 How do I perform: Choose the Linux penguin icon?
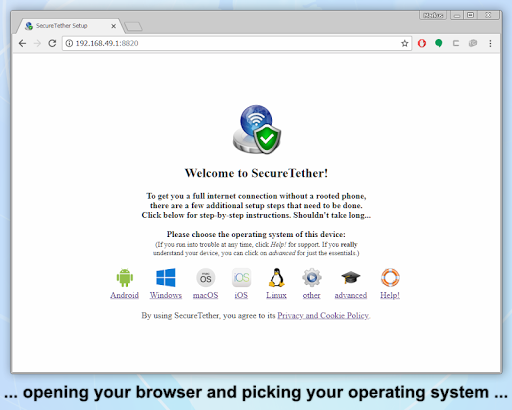276,278
